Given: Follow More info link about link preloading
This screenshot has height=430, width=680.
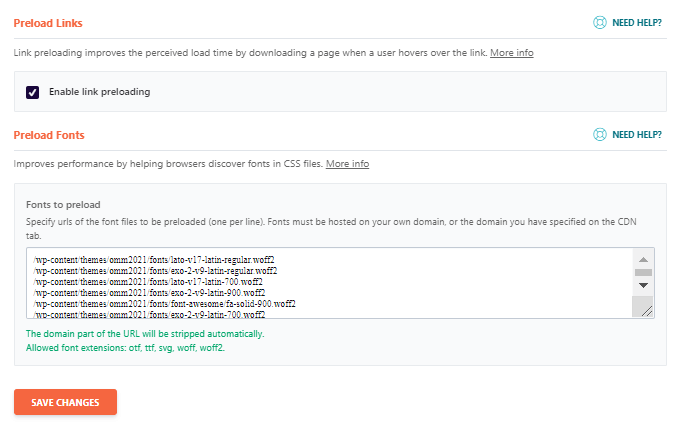Looking at the screenshot, I should [511, 52].
